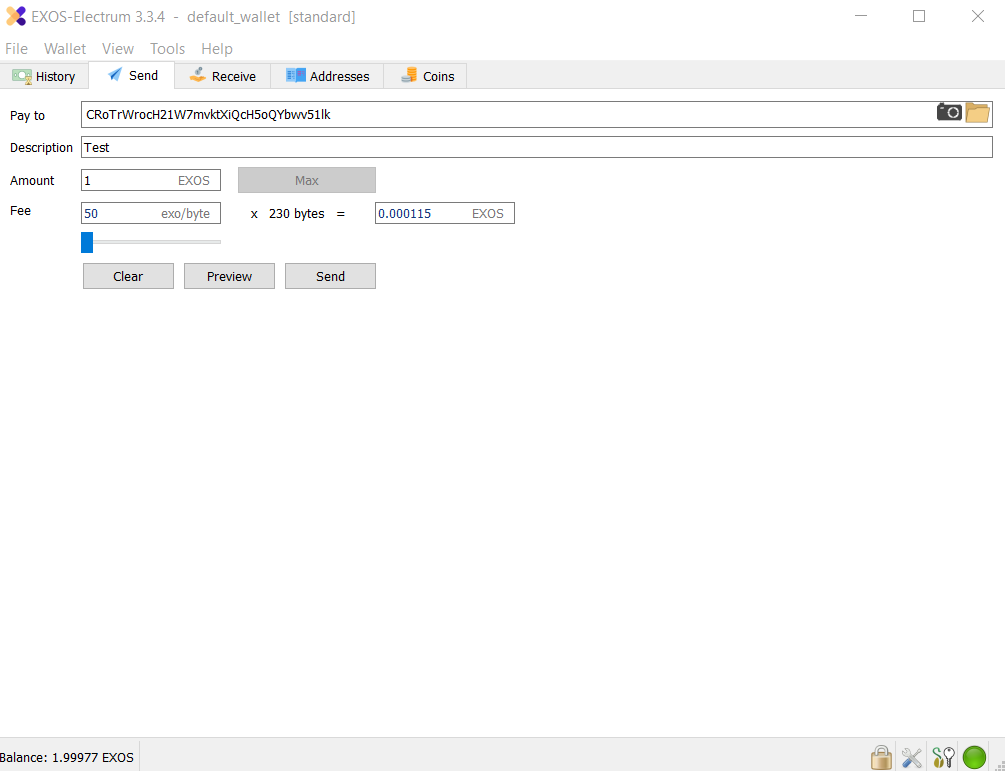This screenshot has height=771, width=1005.
Task: Go to the Addresses tab
Action: tap(327, 76)
